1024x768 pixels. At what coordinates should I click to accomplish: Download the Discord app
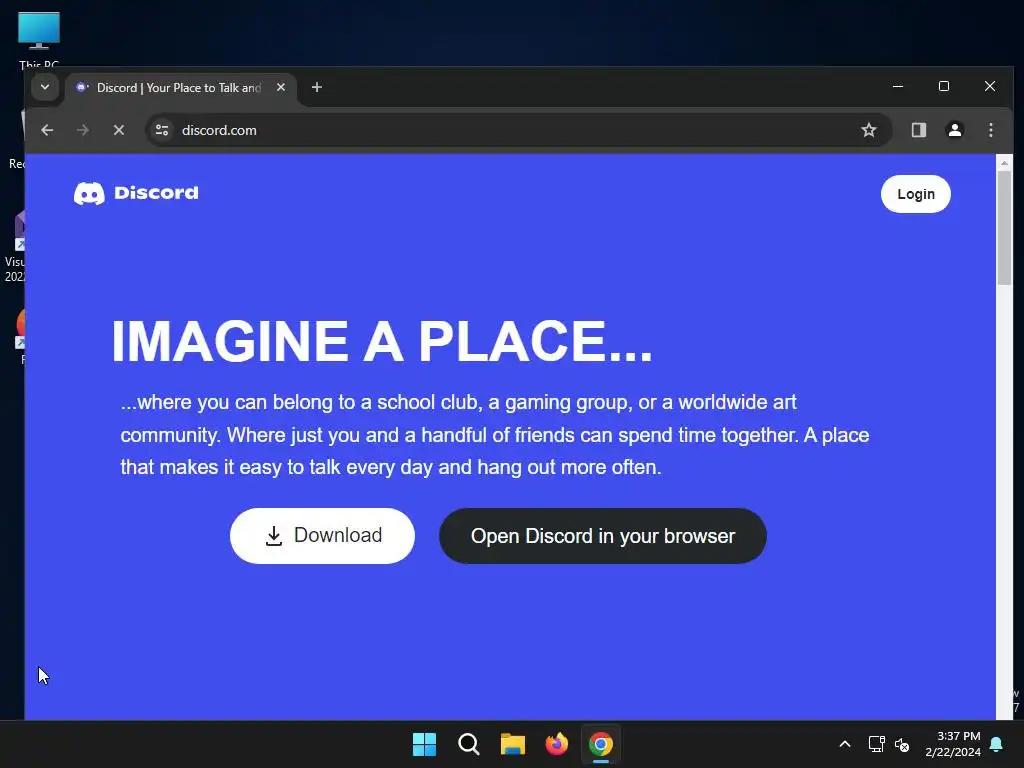[x=322, y=536]
